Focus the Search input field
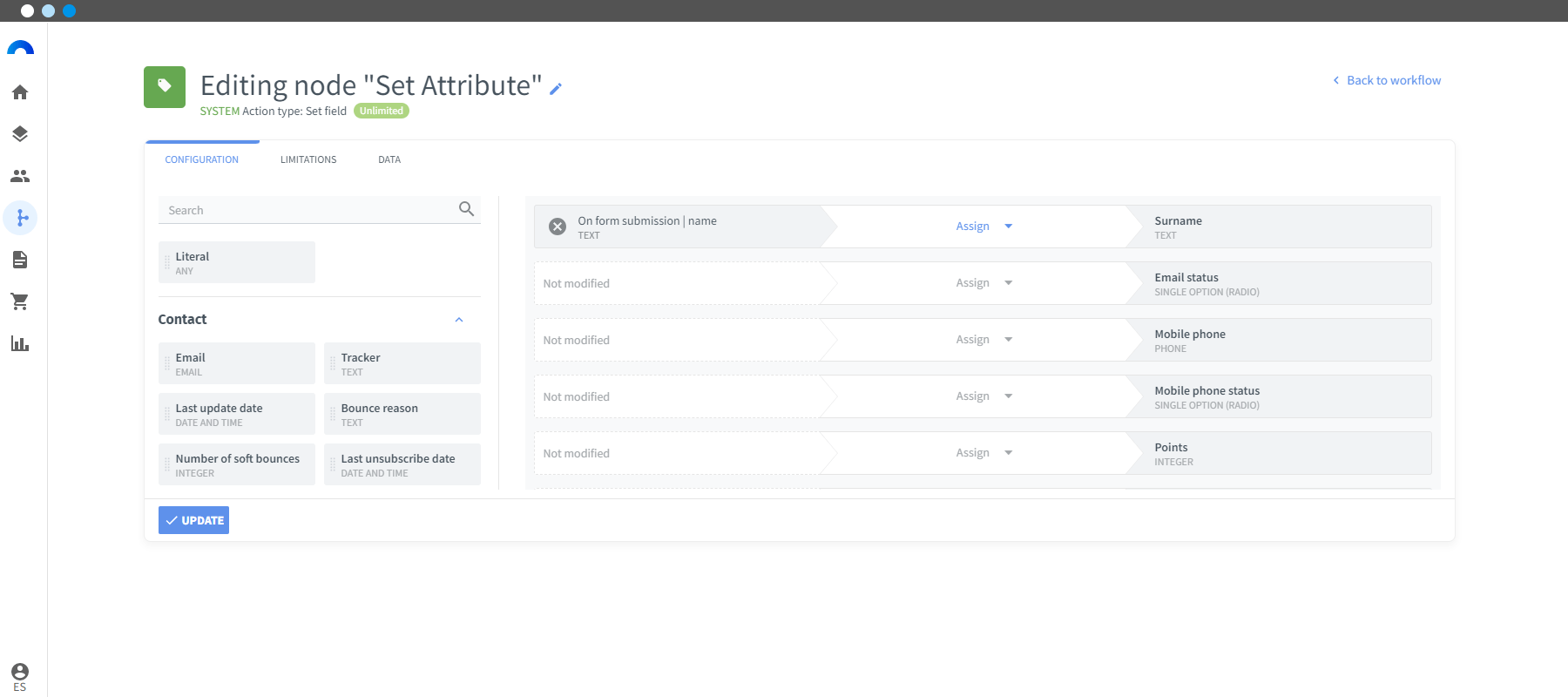This screenshot has height=697, width=1568. pos(320,210)
